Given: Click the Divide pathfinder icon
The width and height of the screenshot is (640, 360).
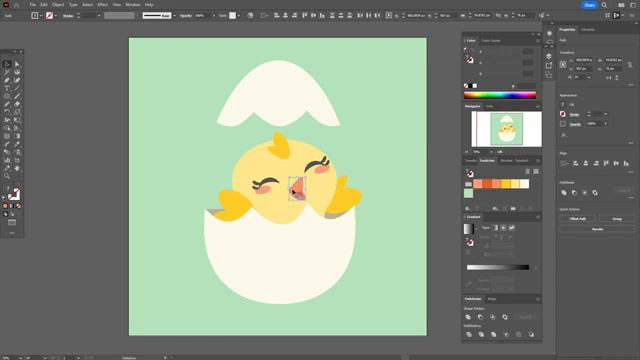Looking at the screenshot, I should click(x=469, y=334).
